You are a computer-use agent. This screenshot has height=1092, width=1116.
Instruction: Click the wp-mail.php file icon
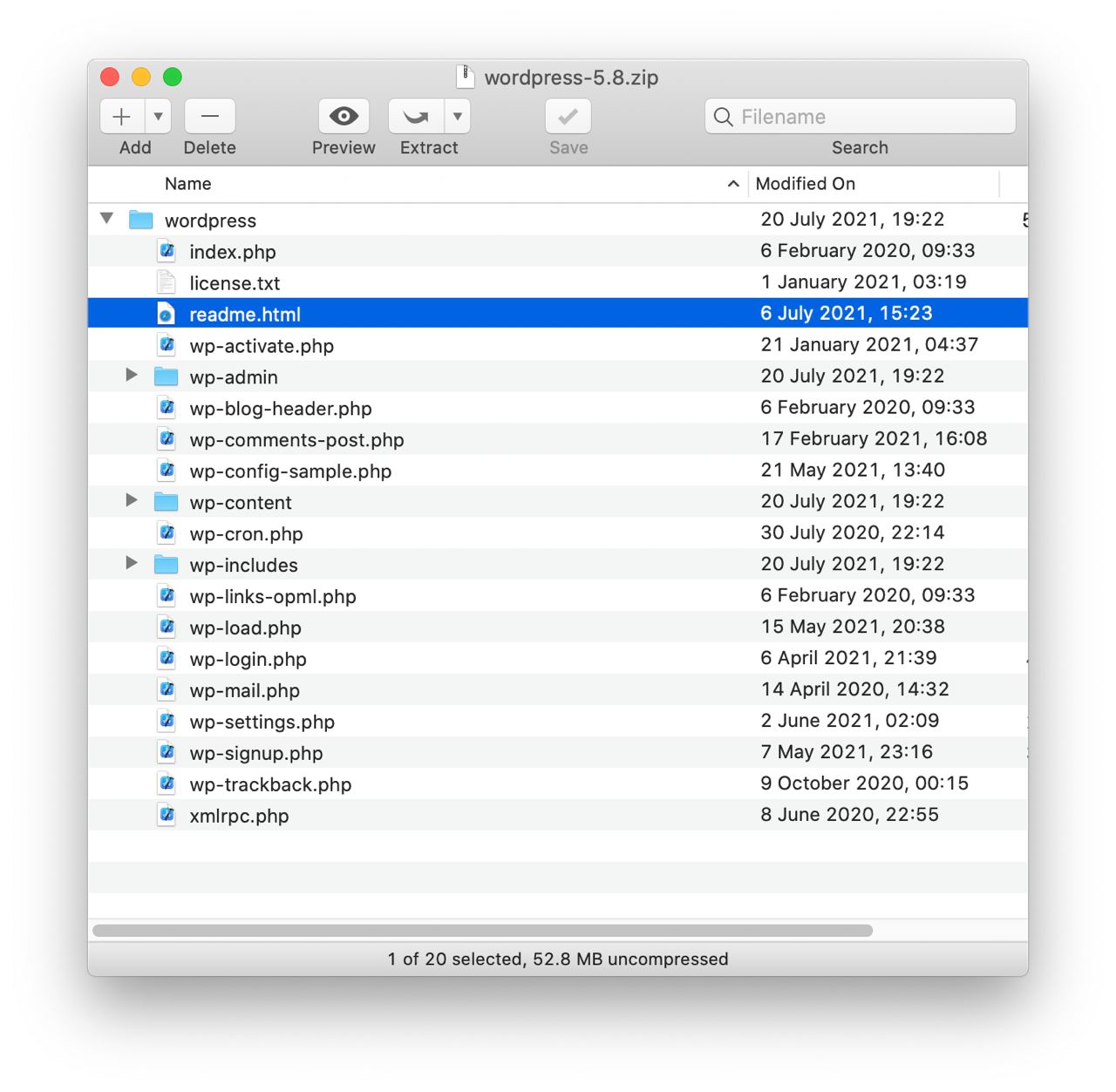click(166, 690)
